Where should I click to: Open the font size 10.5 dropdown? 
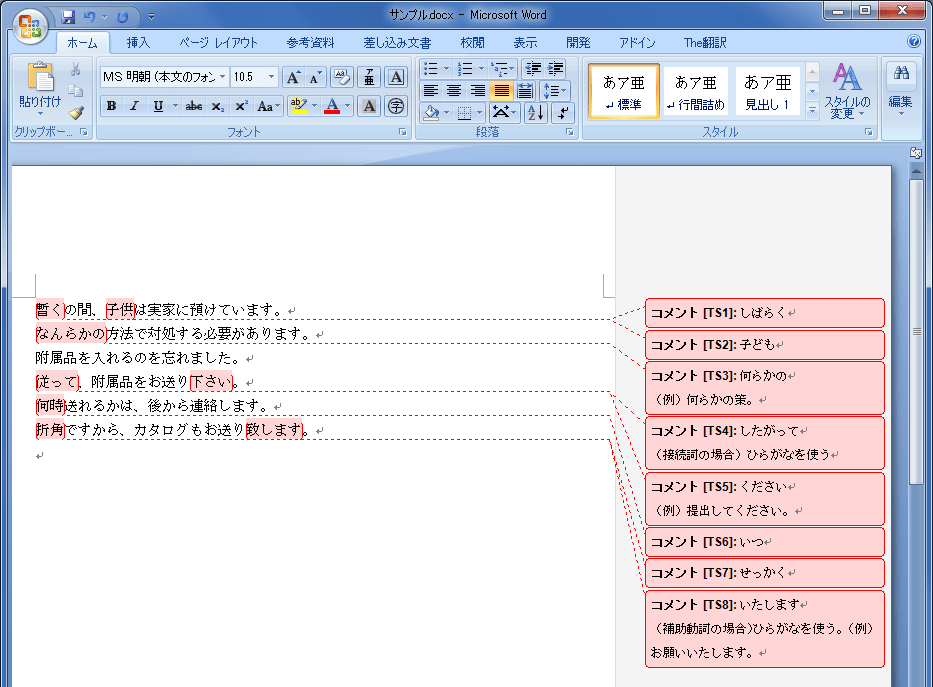point(271,77)
